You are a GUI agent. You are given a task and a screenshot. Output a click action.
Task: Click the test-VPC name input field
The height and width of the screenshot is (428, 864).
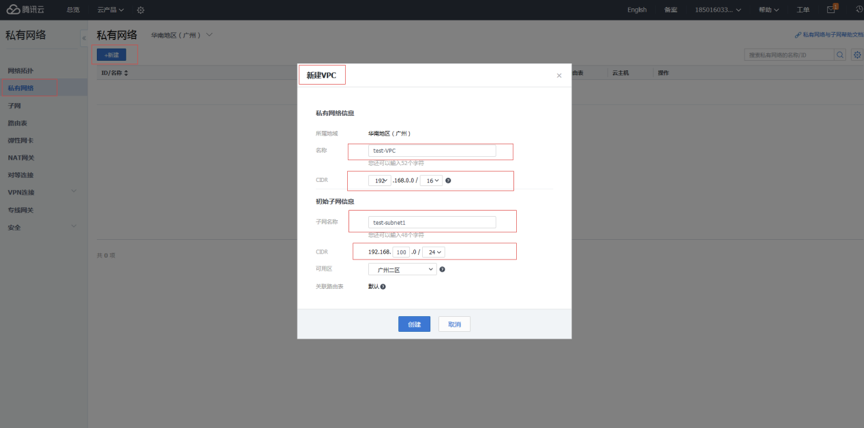[431, 151]
